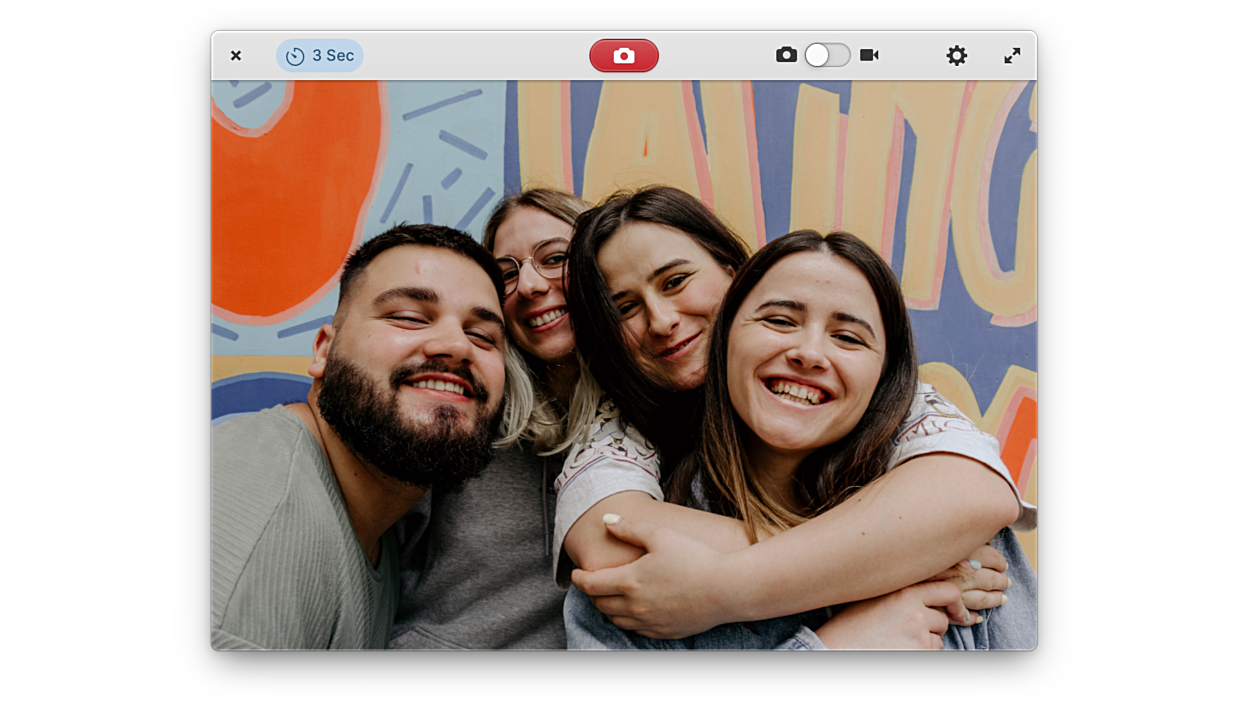Screen dimensions: 1248x702
Task: Click the white camera icon in shutter button
Action: tap(624, 56)
